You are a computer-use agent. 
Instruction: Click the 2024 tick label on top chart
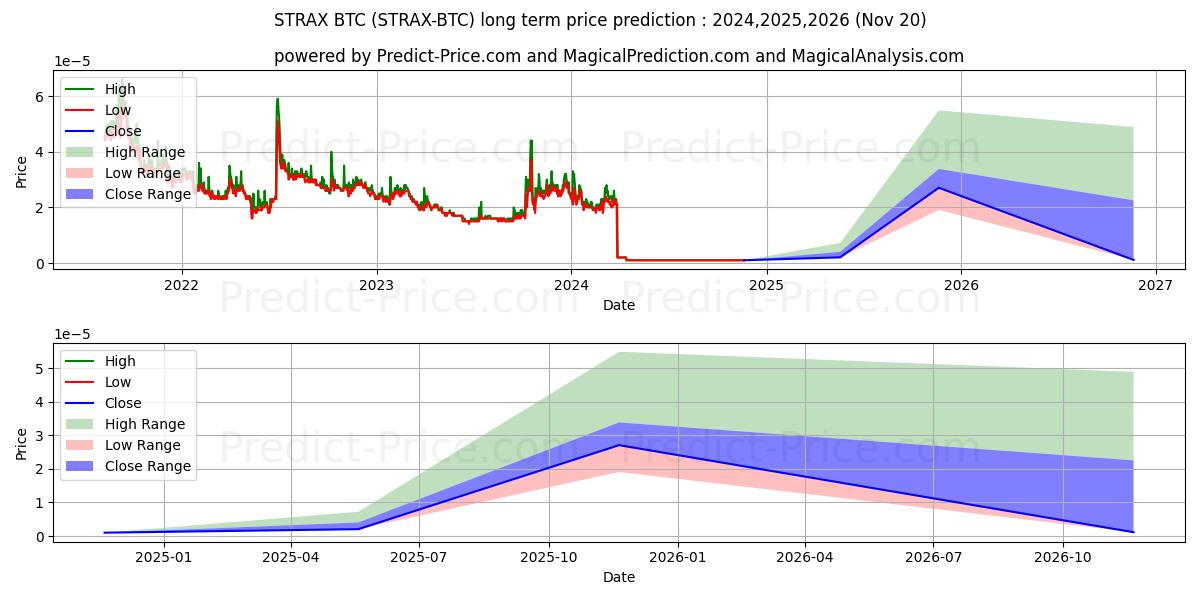click(x=571, y=284)
